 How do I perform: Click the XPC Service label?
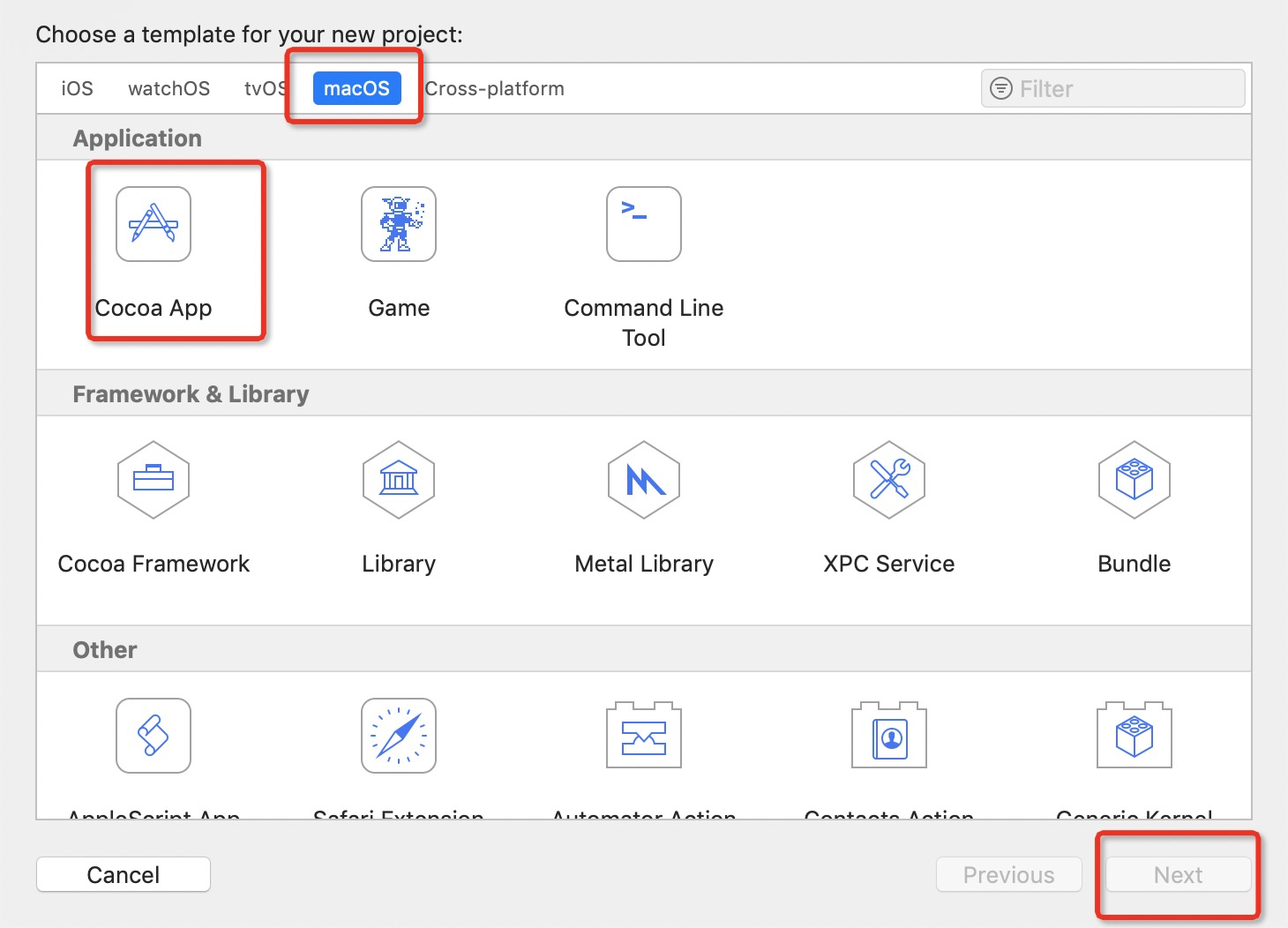pos(889,564)
